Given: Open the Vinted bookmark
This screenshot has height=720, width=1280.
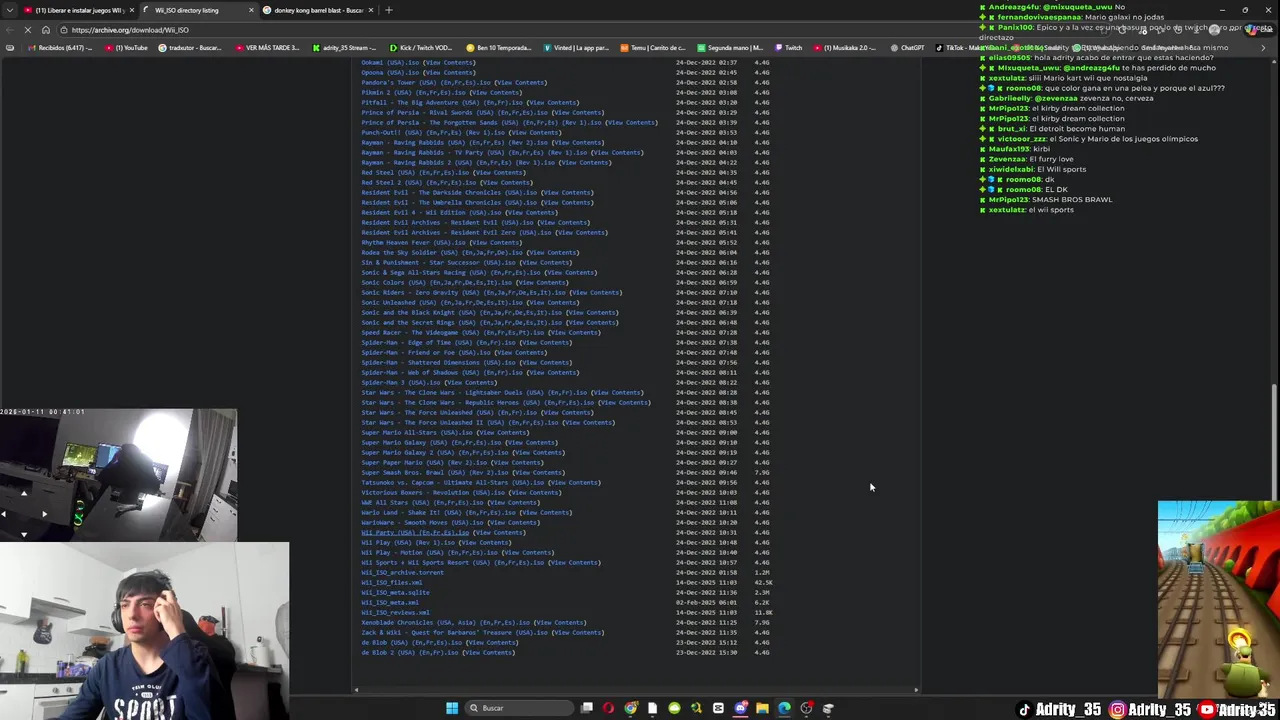Looking at the screenshot, I should tap(576, 48).
